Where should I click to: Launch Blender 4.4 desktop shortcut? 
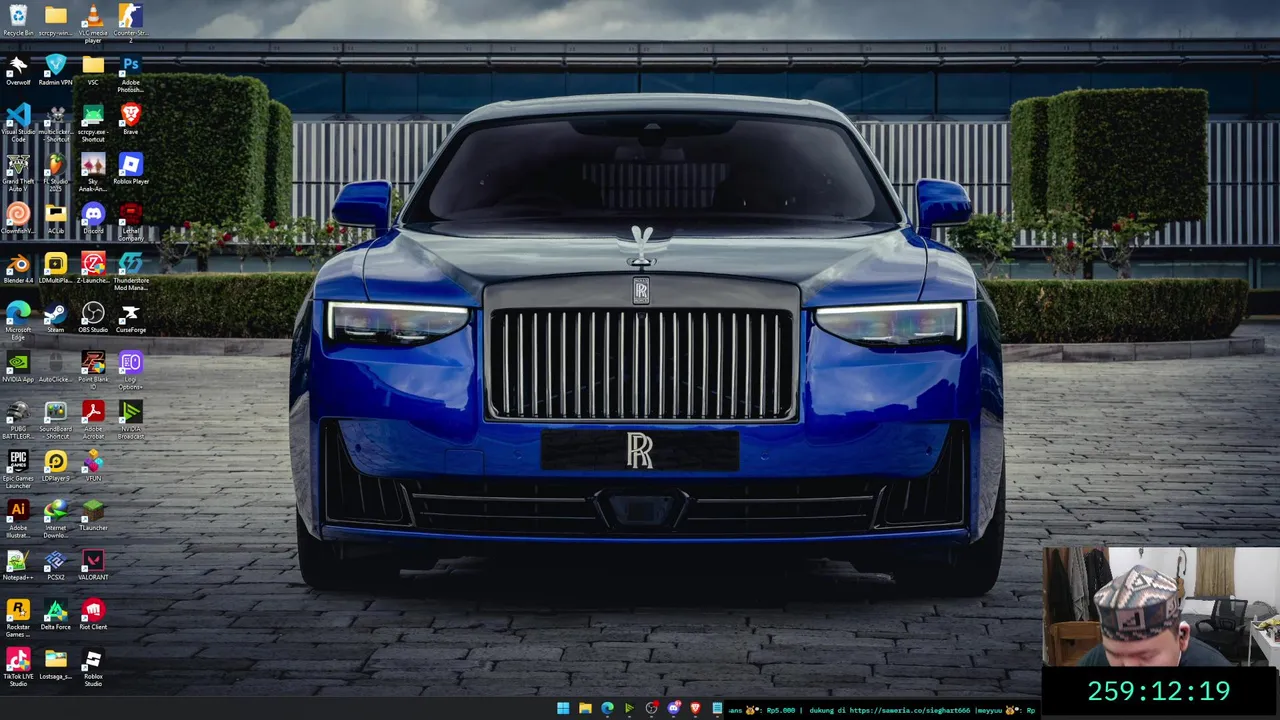pyautogui.click(x=18, y=267)
